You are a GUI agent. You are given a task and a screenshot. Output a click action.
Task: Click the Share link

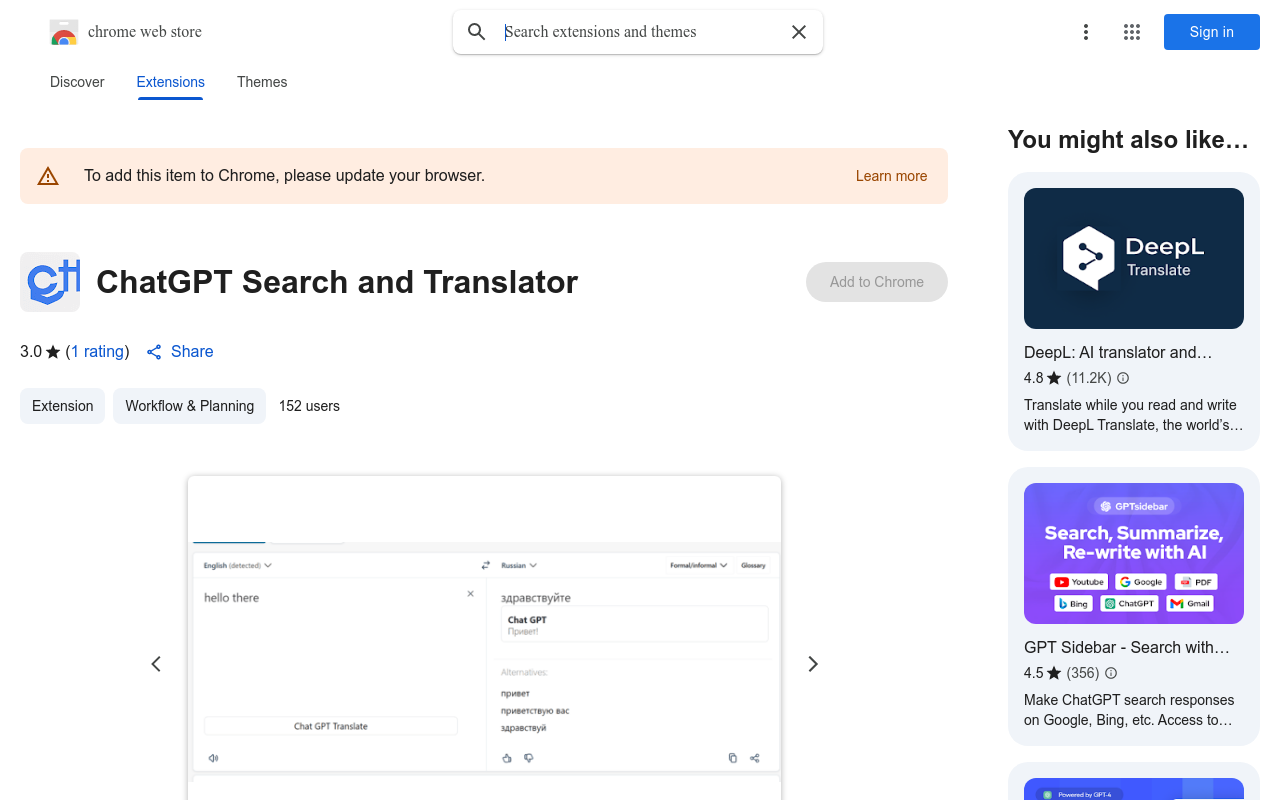pos(192,352)
